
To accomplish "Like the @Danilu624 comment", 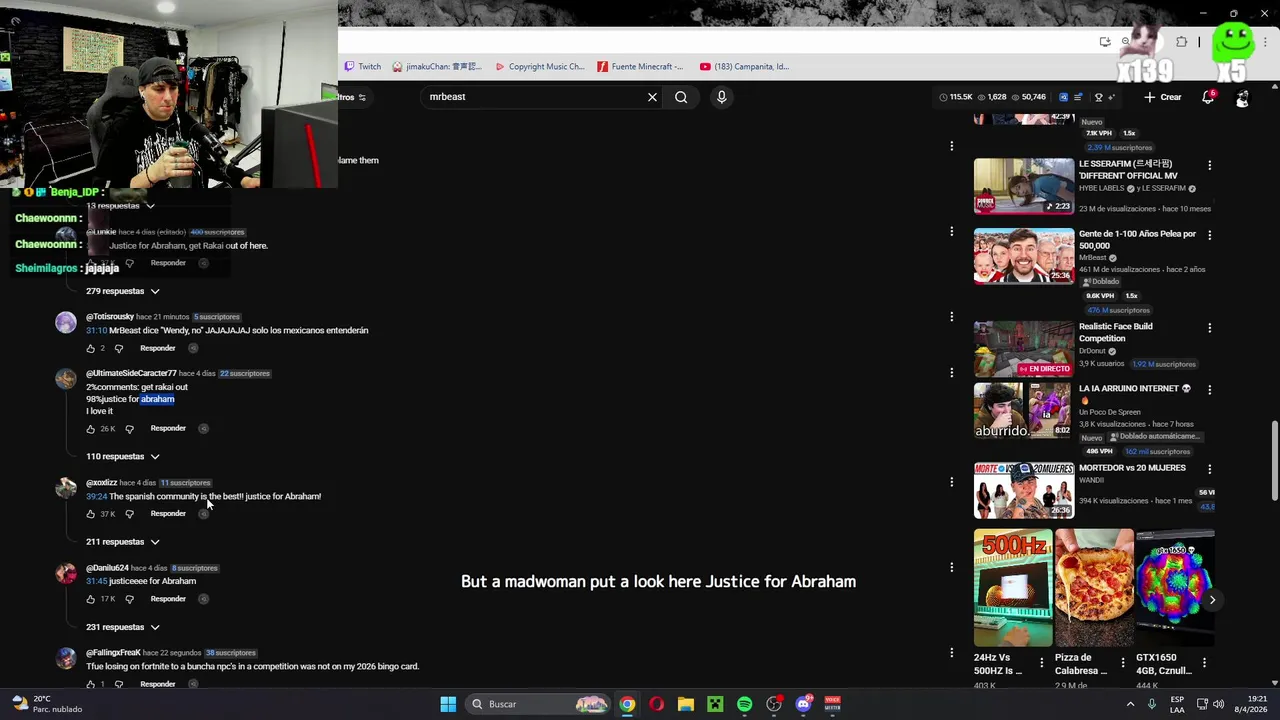I will (x=91, y=599).
